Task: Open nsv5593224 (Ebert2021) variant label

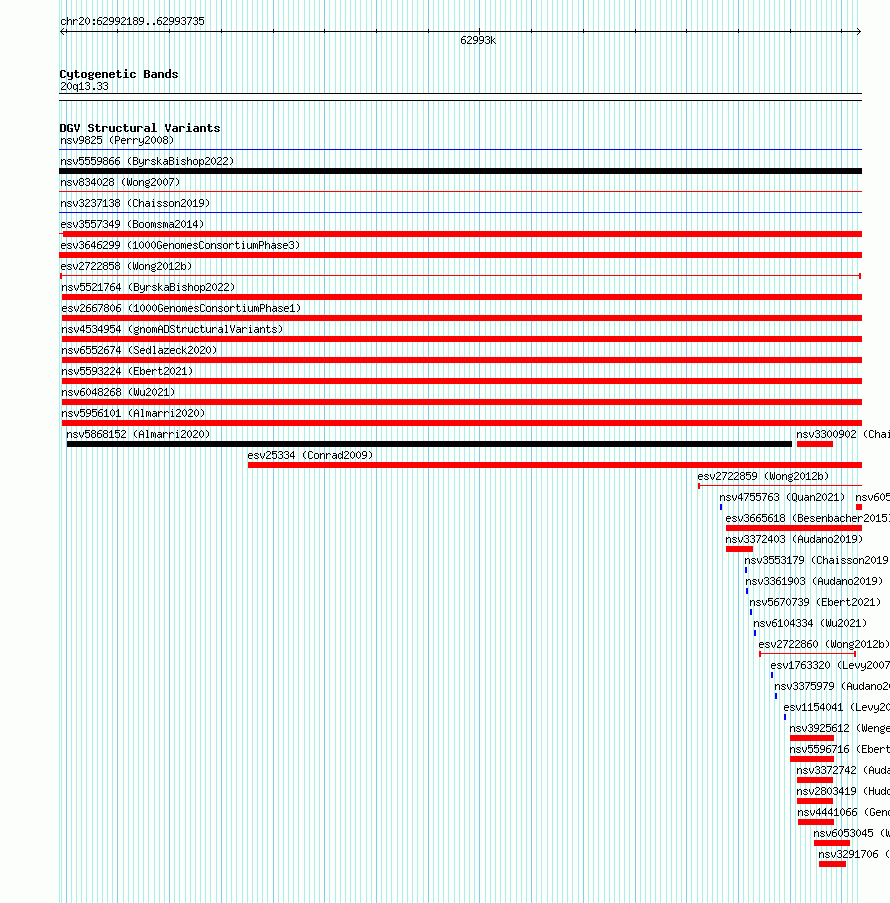Action: [x=127, y=371]
